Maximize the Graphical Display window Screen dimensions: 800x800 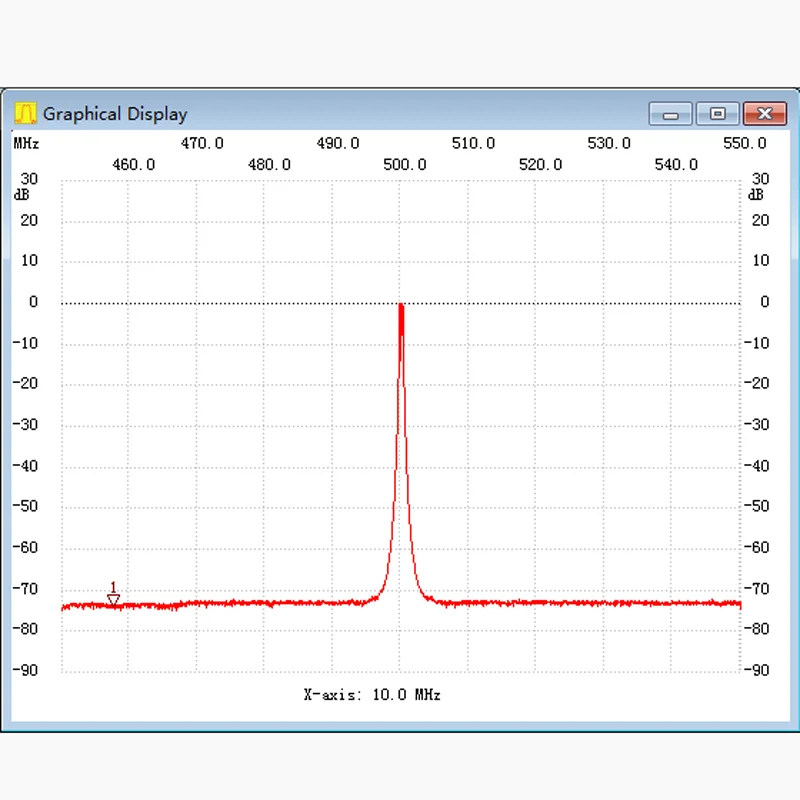pyautogui.click(x=717, y=113)
